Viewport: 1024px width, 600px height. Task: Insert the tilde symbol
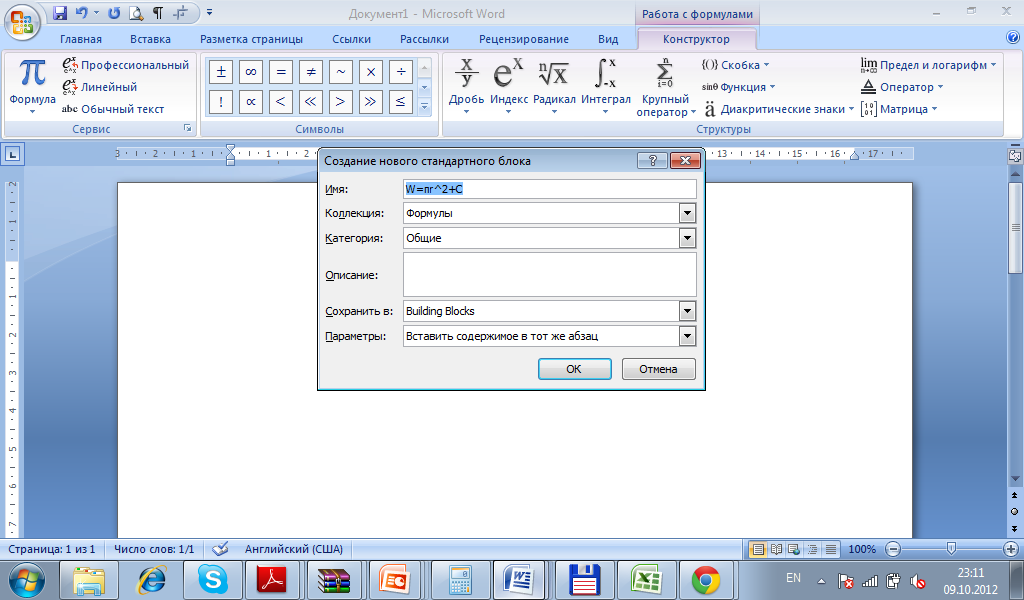pyautogui.click(x=341, y=72)
